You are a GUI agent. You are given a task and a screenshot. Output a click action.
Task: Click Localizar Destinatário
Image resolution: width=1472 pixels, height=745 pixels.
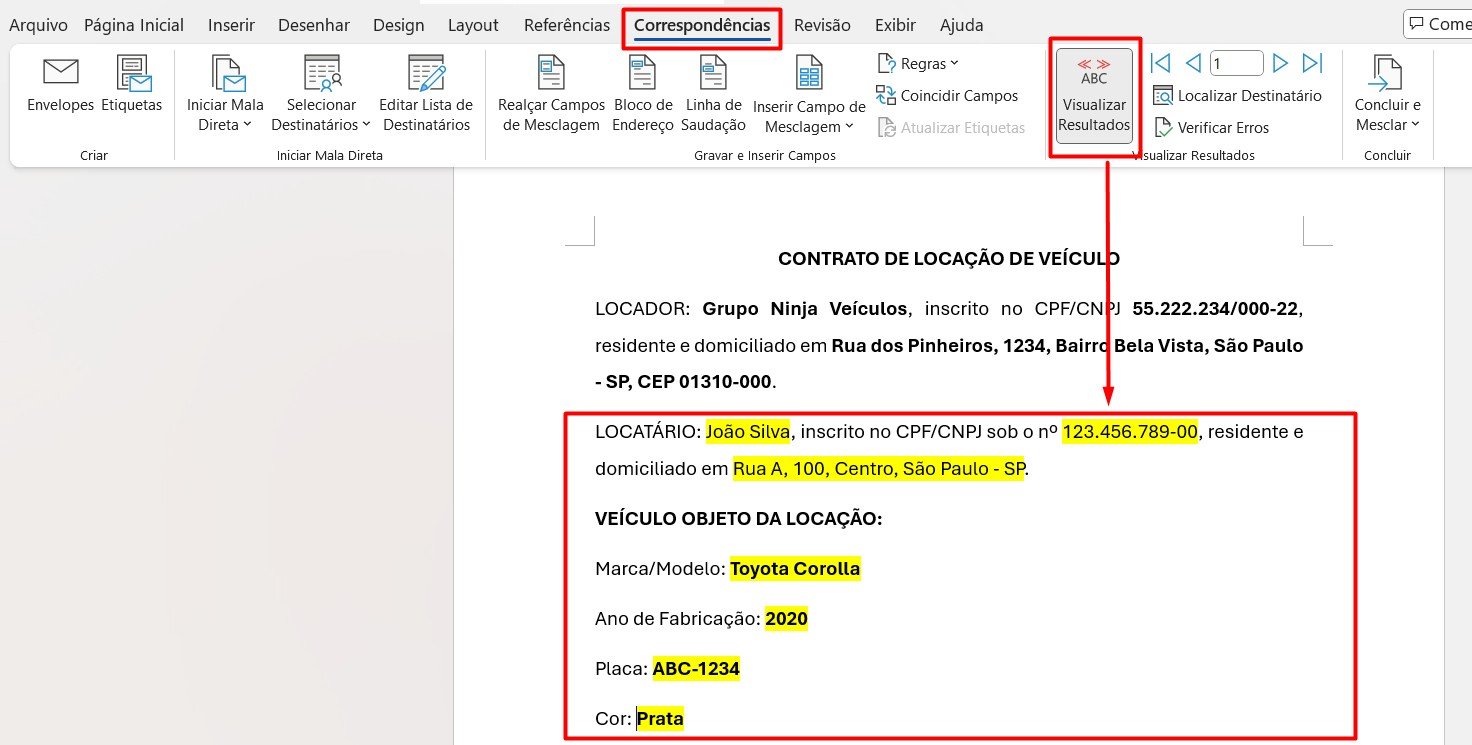1237,96
